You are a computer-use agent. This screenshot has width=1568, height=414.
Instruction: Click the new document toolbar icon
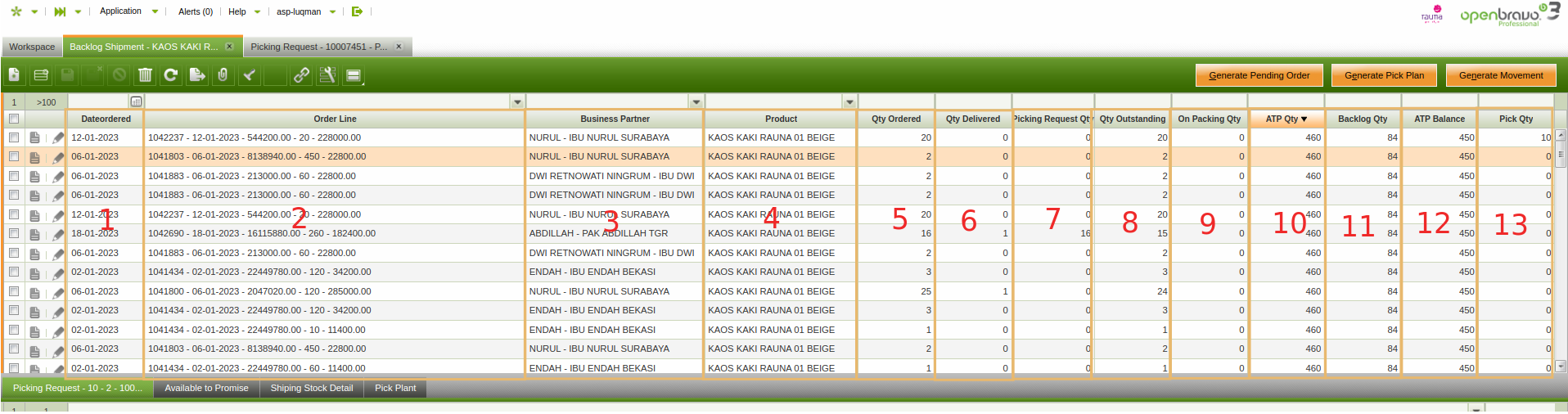coord(14,75)
